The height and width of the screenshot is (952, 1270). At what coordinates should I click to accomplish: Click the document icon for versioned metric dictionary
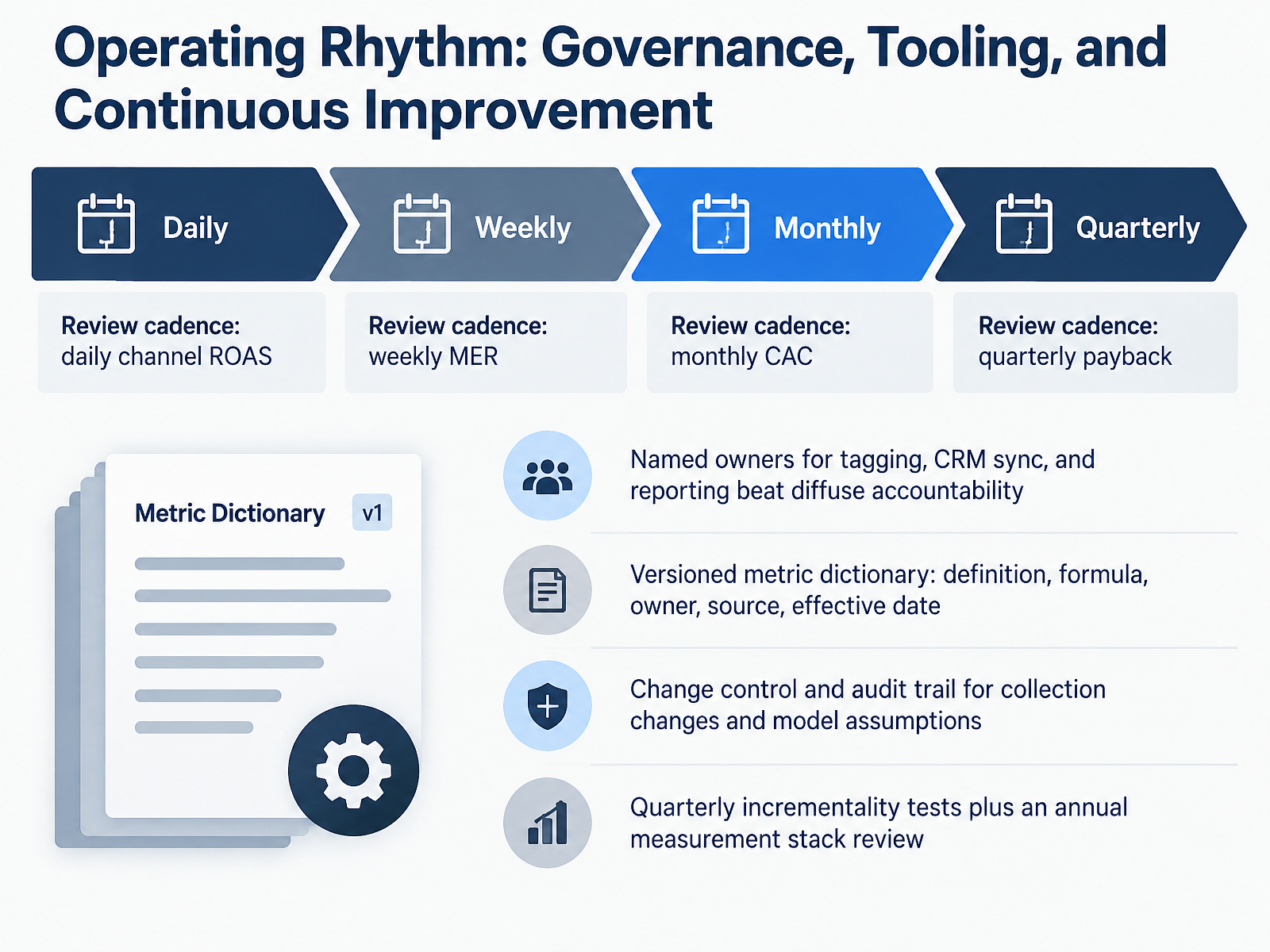548,590
